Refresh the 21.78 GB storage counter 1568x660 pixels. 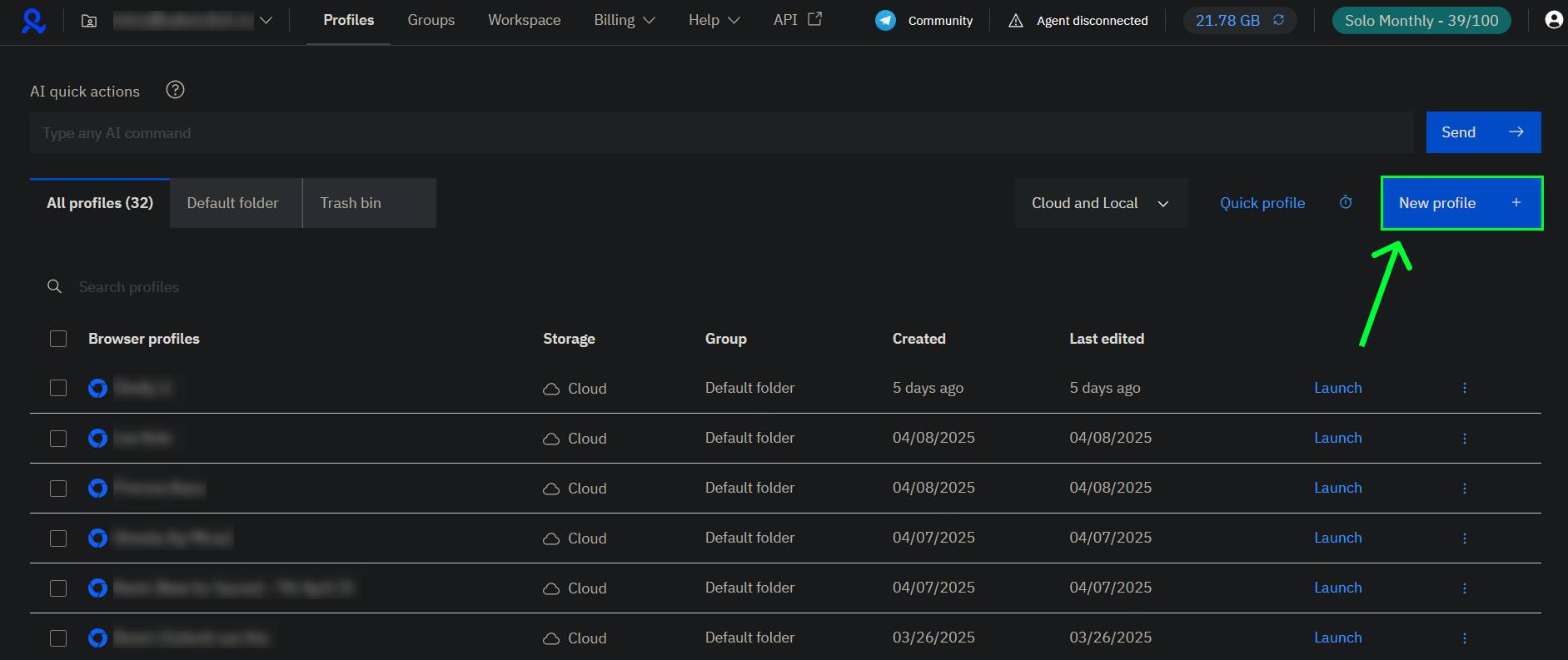[1278, 20]
